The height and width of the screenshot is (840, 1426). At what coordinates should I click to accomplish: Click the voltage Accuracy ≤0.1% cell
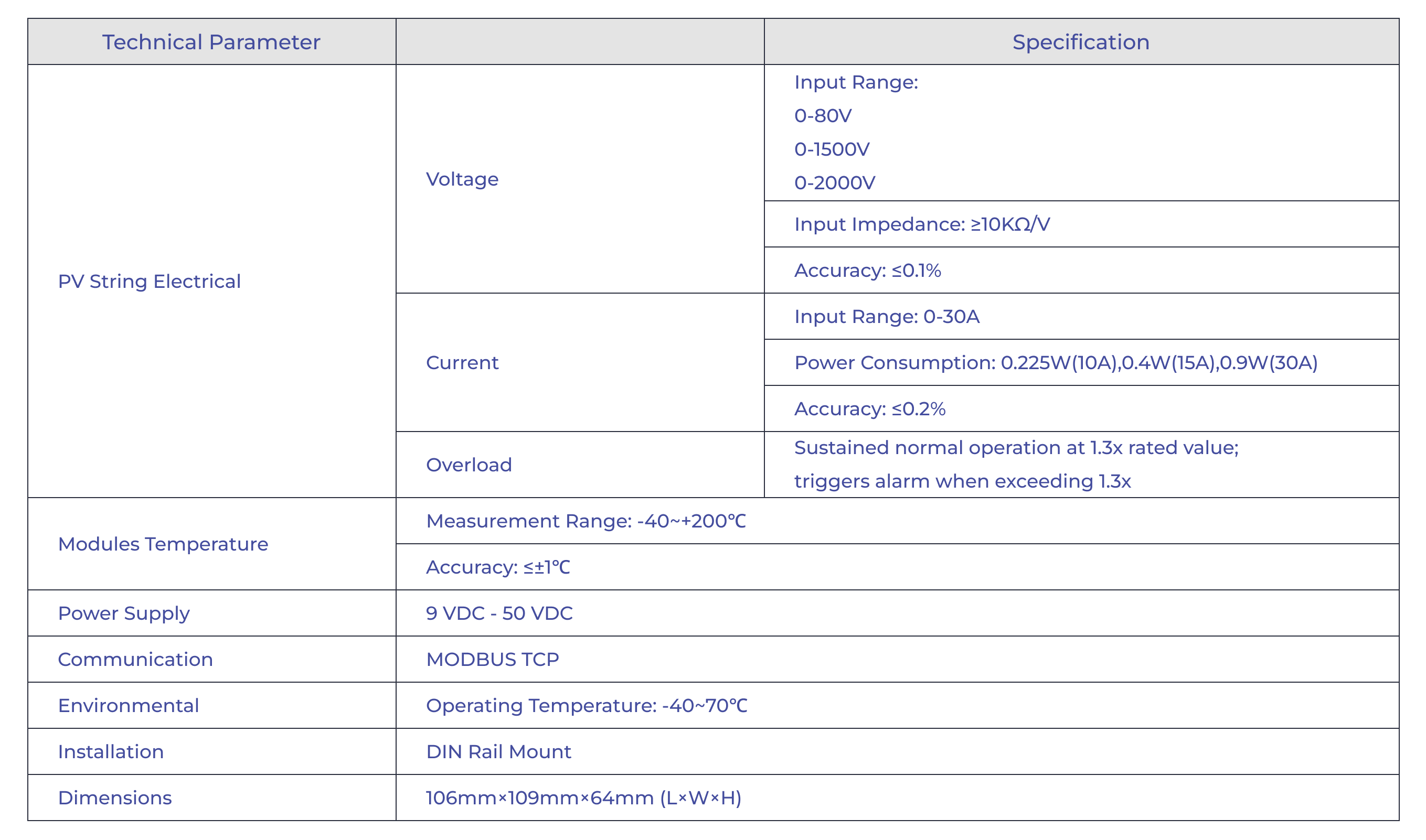[x=867, y=271]
